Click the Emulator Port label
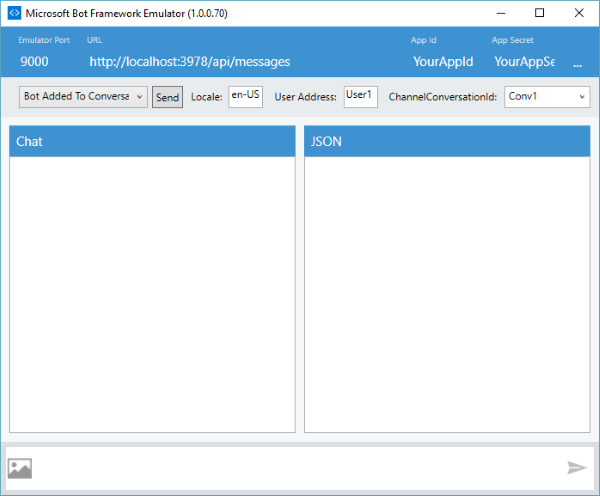 (44, 40)
